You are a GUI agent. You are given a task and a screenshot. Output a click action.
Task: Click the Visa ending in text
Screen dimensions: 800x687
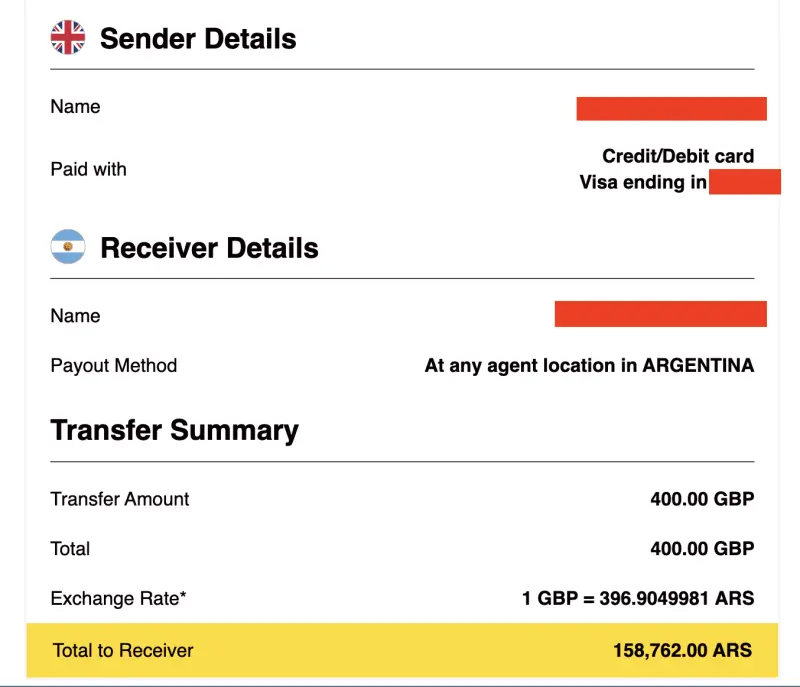[x=643, y=182]
